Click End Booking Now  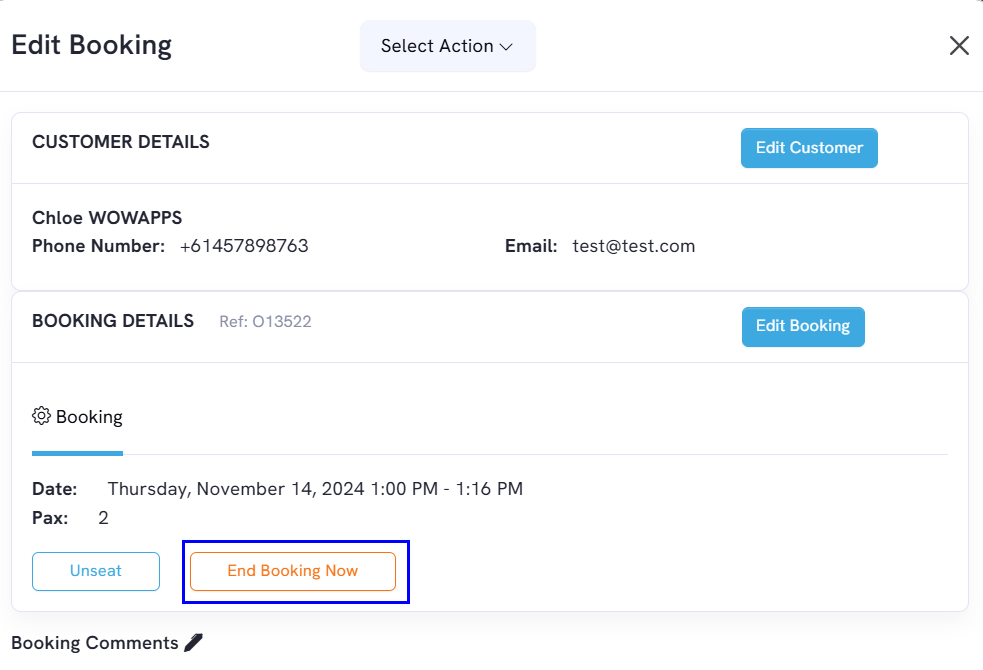[x=293, y=571]
